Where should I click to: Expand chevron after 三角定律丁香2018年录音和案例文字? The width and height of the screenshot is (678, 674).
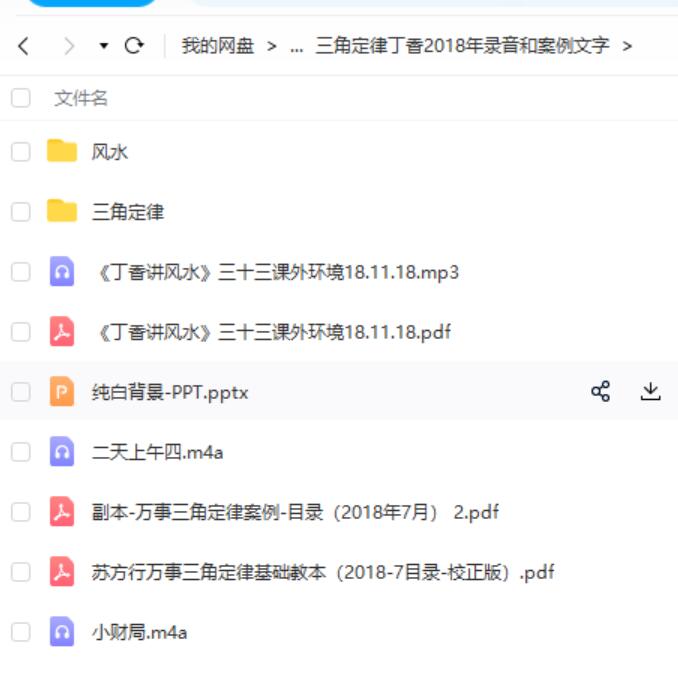[x=627, y=46]
